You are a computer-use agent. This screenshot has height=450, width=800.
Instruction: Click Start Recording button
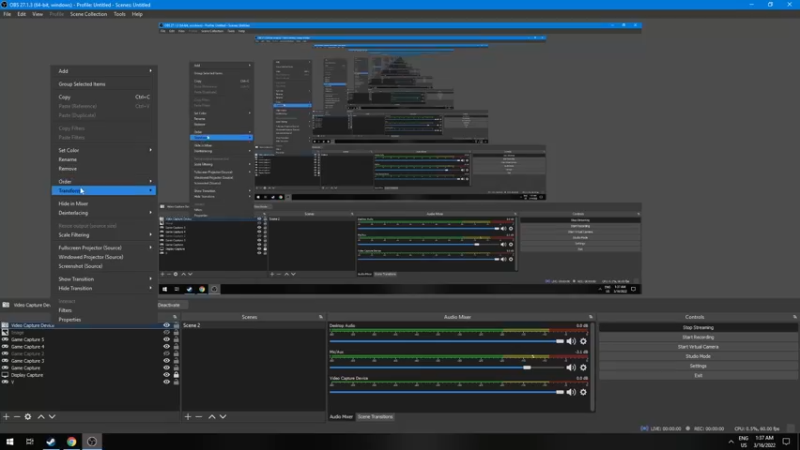697,337
